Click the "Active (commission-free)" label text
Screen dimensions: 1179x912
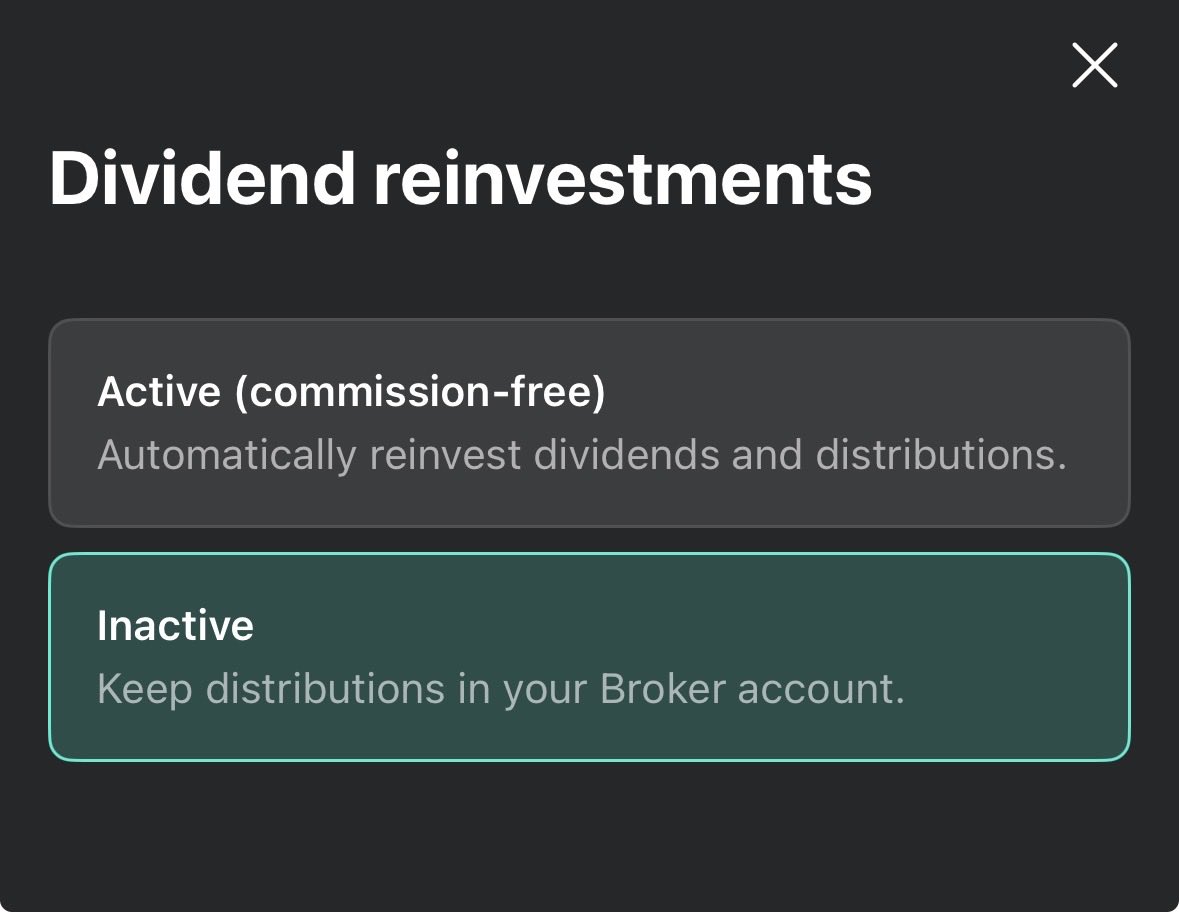click(351, 392)
